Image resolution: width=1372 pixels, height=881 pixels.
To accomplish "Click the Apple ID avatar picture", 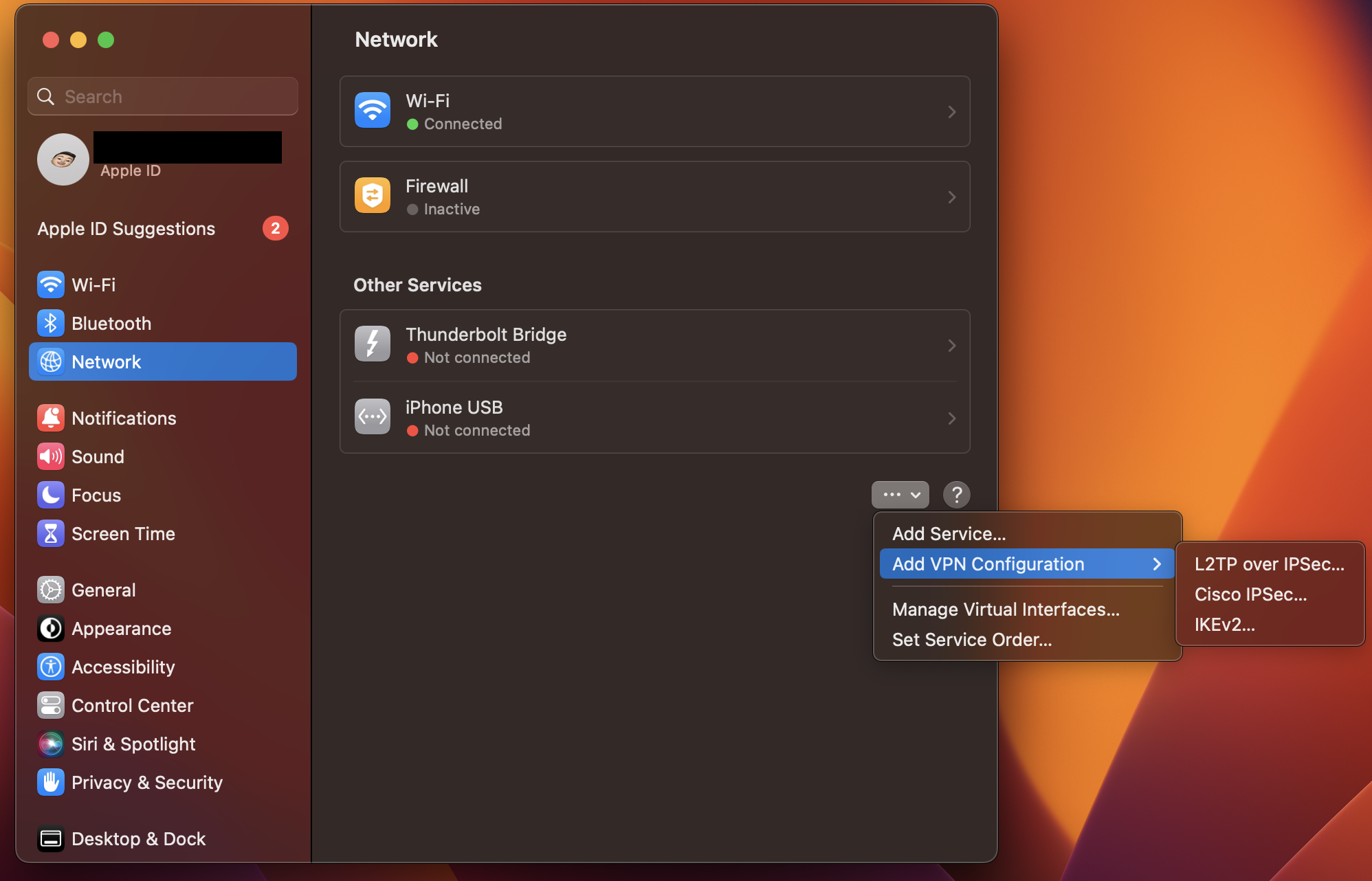I will [x=63, y=159].
